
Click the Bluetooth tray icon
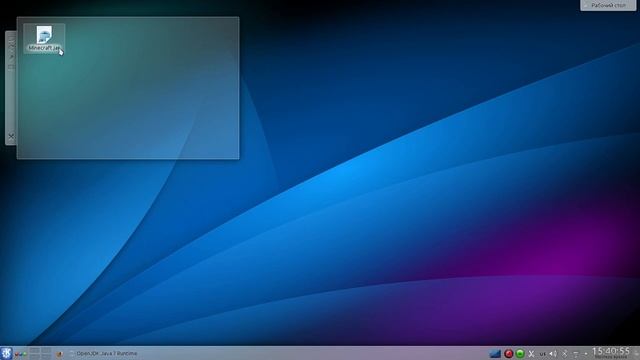coord(564,354)
